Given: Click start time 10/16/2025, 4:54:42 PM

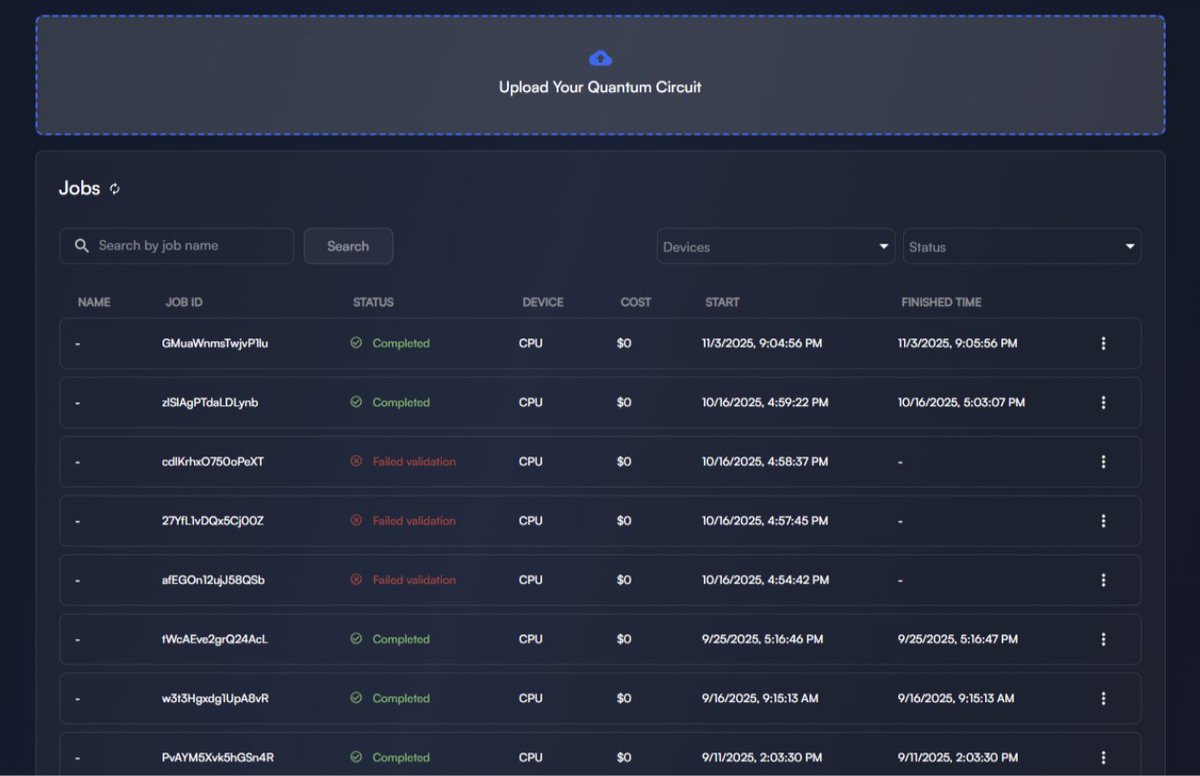Looking at the screenshot, I should pyautogui.click(x=765, y=579).
